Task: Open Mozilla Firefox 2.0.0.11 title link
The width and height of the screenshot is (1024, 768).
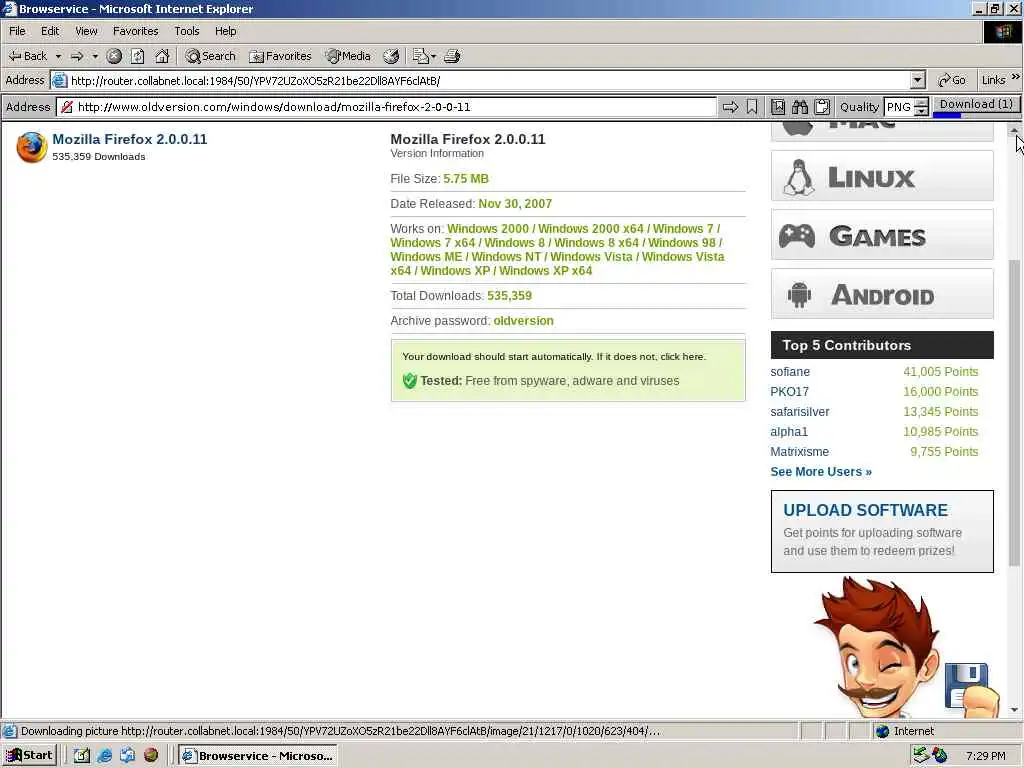Action: 129,139
